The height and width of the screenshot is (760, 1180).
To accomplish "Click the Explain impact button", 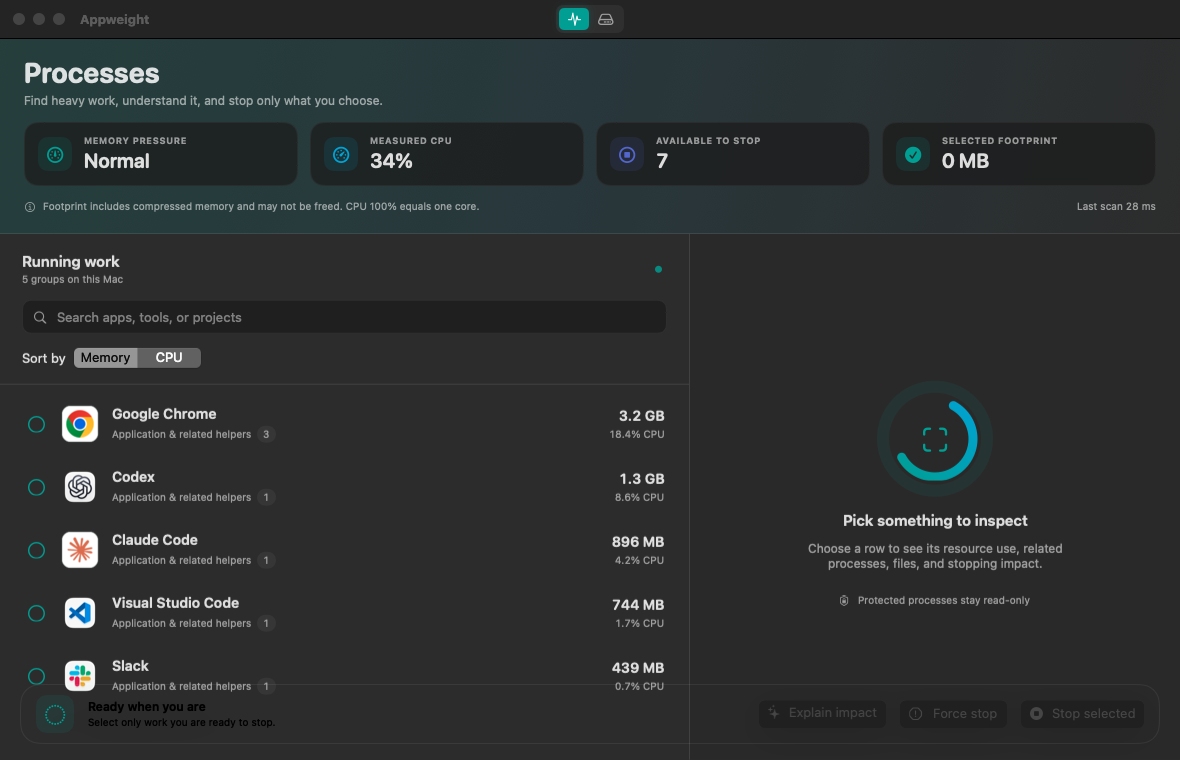I will pyautogui.click(x=823, y=713).
